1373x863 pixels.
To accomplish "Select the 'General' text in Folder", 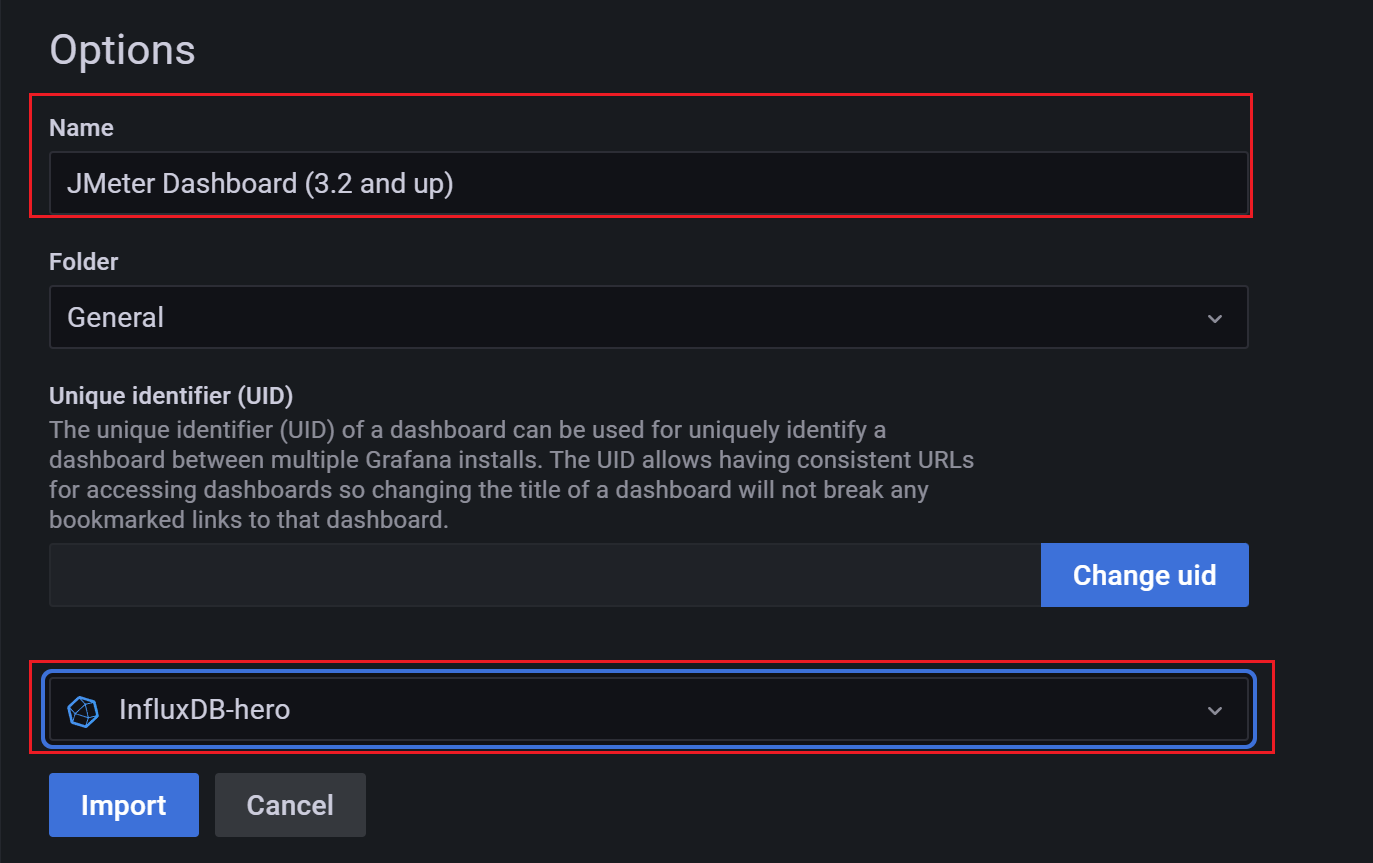I will pos(115,318).
